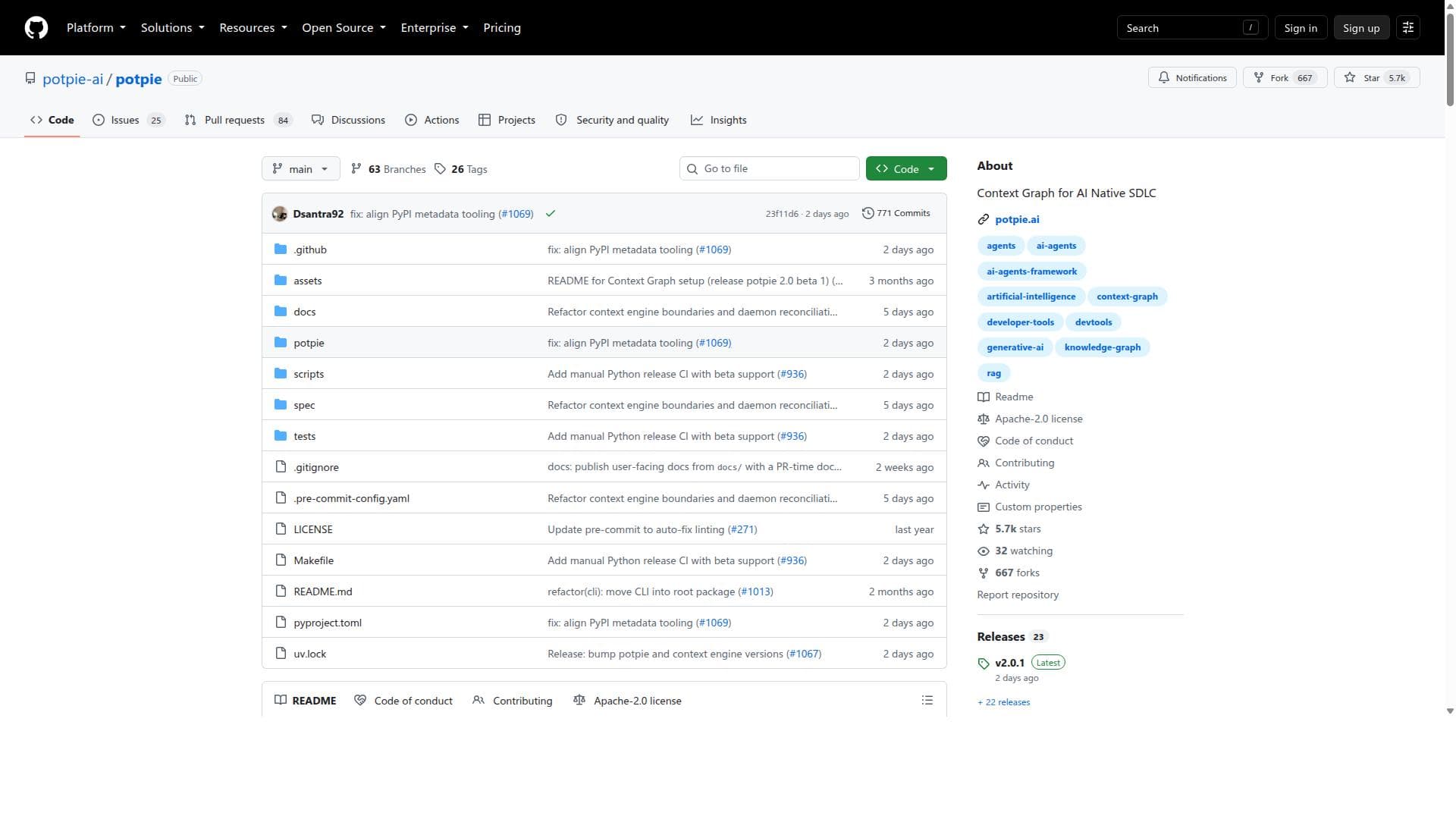Open the Security and quality tab
The height and width of the screenshot is (819, 1456).
[613, 120]
